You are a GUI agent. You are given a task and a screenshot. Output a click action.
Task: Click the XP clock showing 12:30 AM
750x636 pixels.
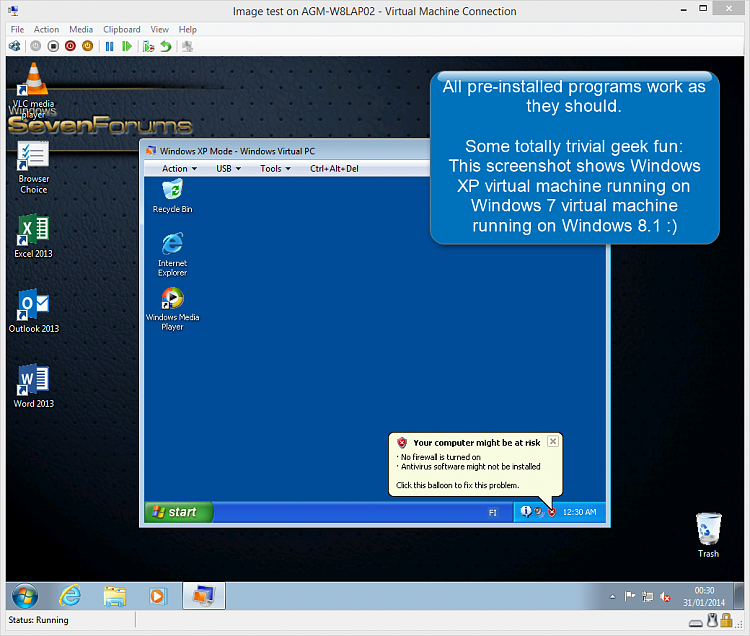click(x=579, y=512)
